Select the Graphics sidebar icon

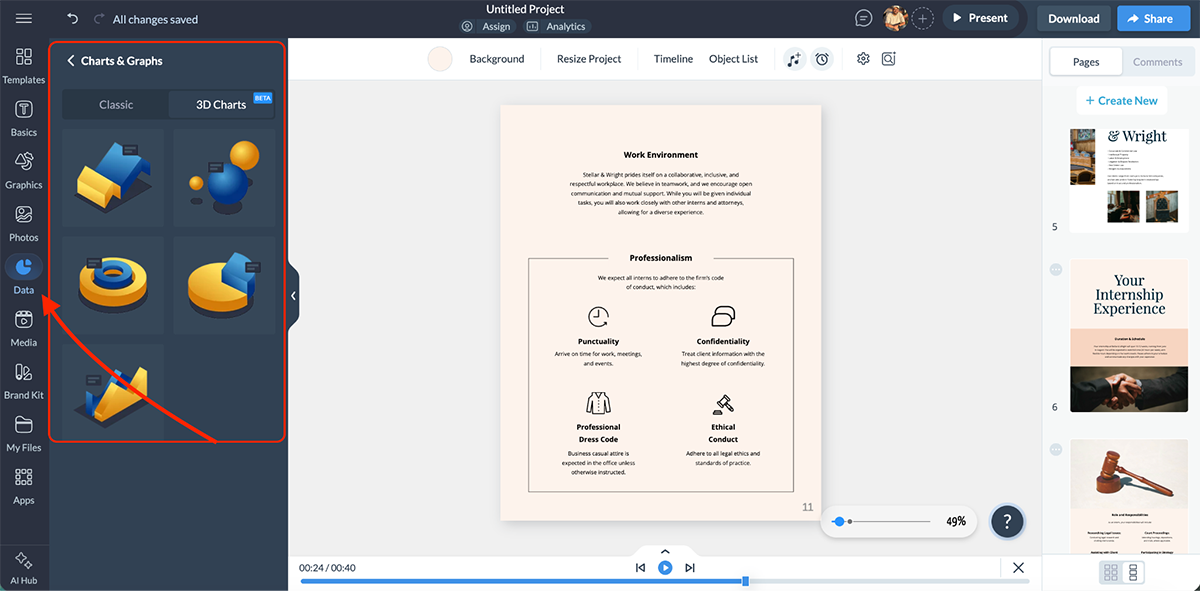tap(23, 166)
